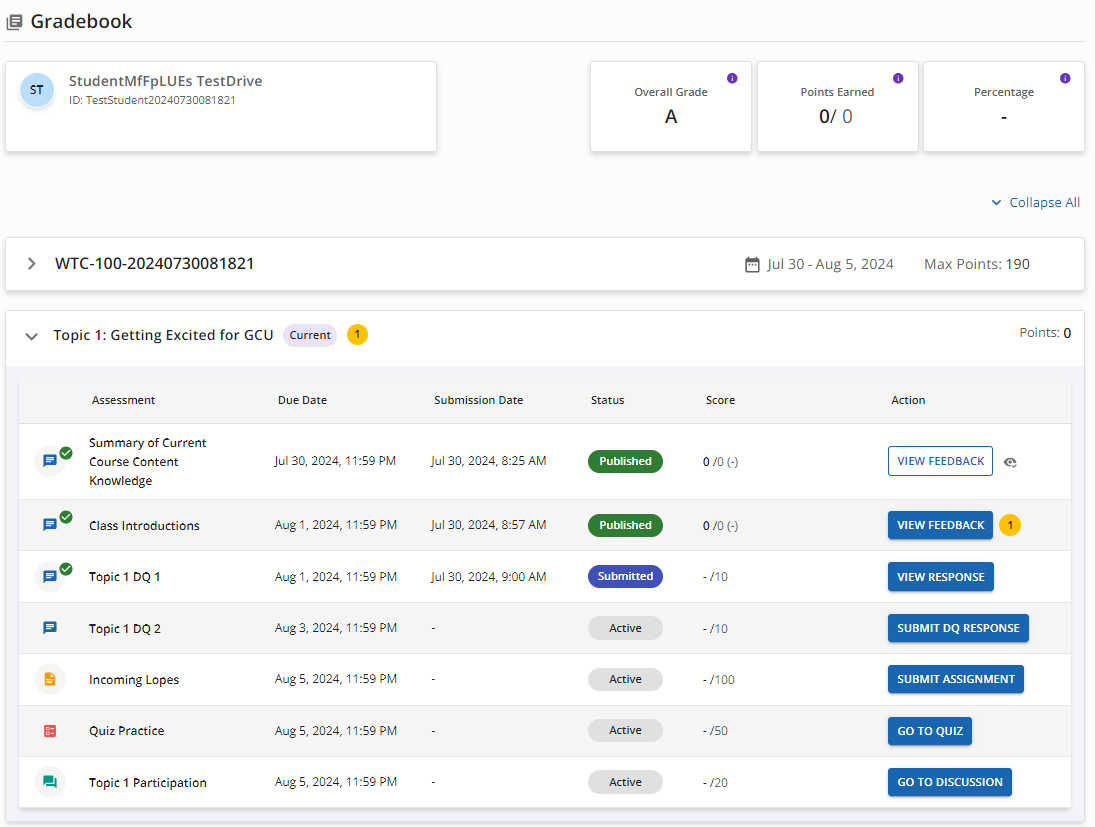Click the Submitted status of Topic 1 DQ 1

coord(625,576)
